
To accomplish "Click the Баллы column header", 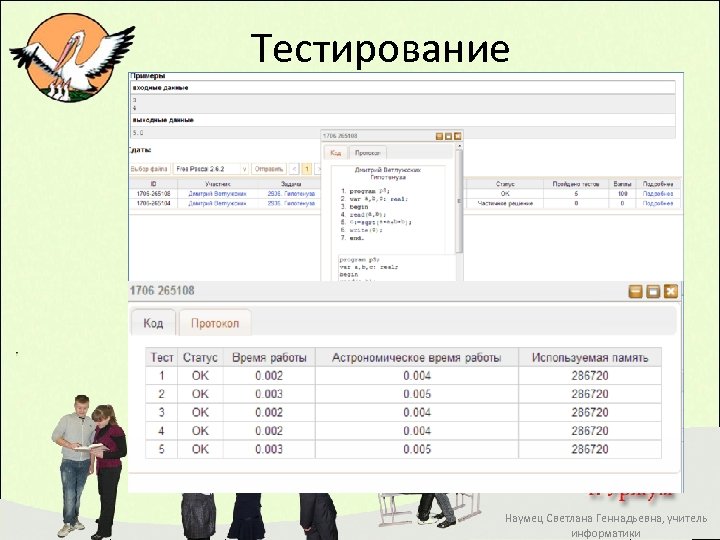I will point(622,184).
